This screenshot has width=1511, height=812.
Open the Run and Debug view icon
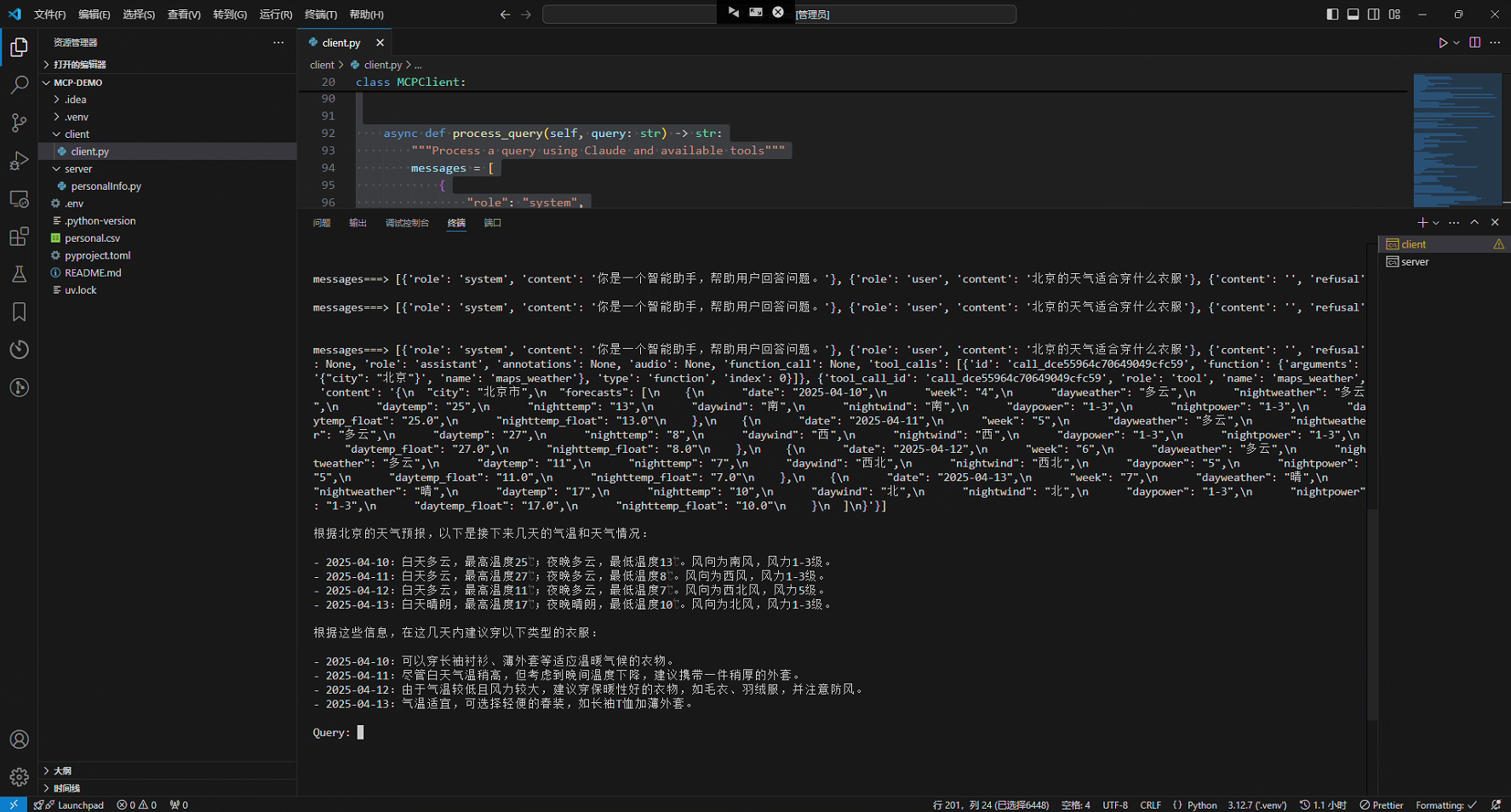point(19,161)
